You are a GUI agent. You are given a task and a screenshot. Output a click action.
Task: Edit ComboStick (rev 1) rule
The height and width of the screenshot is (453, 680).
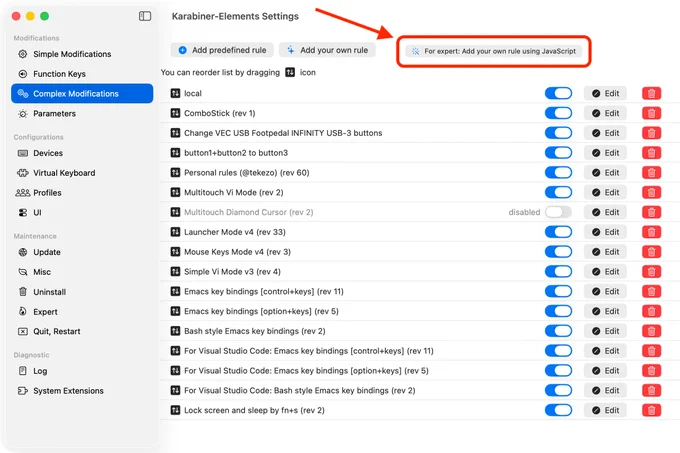(605, 113)
